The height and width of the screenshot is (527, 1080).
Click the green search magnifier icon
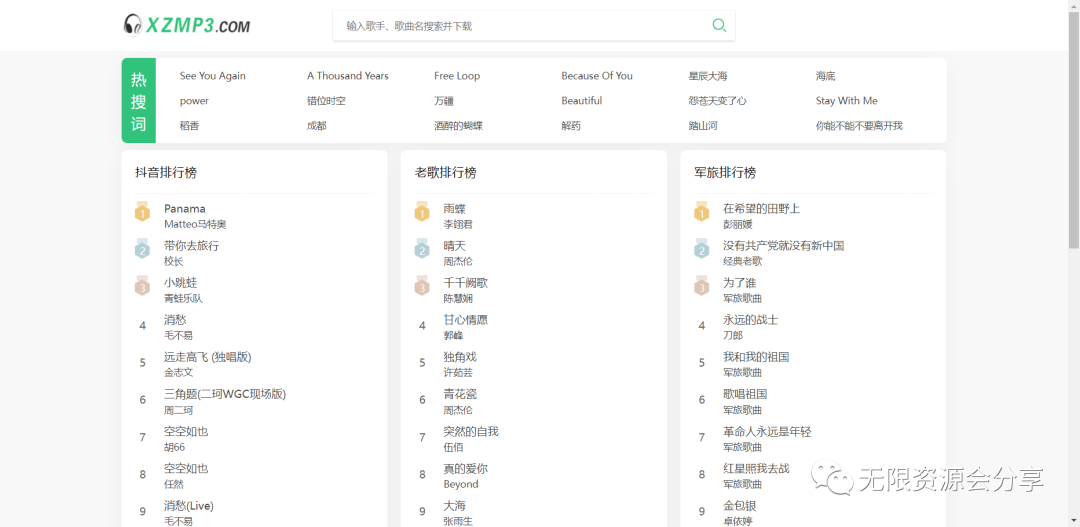tap(719, 25)
